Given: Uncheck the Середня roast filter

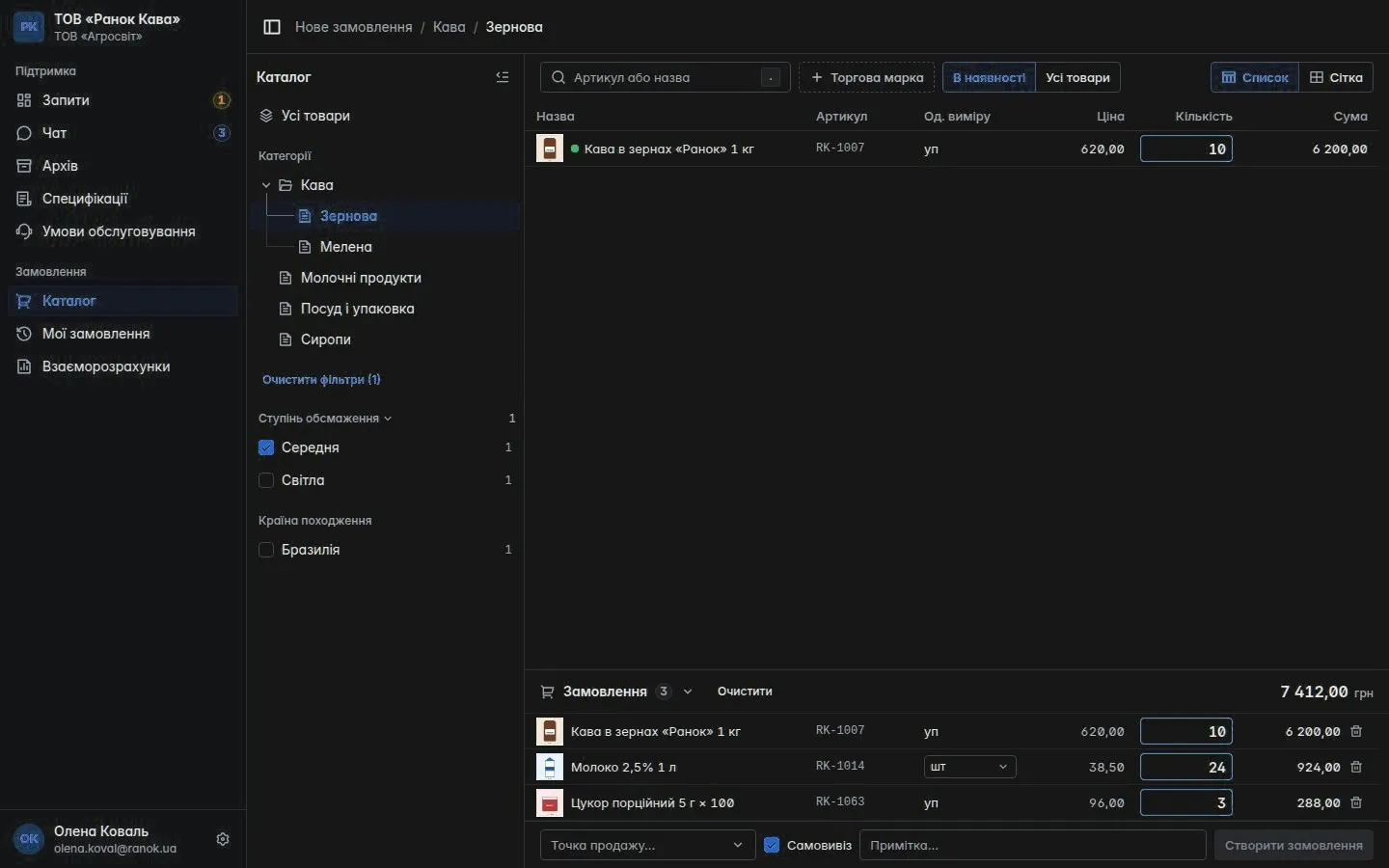Looking at the screenshot, I should pos(266,448).
